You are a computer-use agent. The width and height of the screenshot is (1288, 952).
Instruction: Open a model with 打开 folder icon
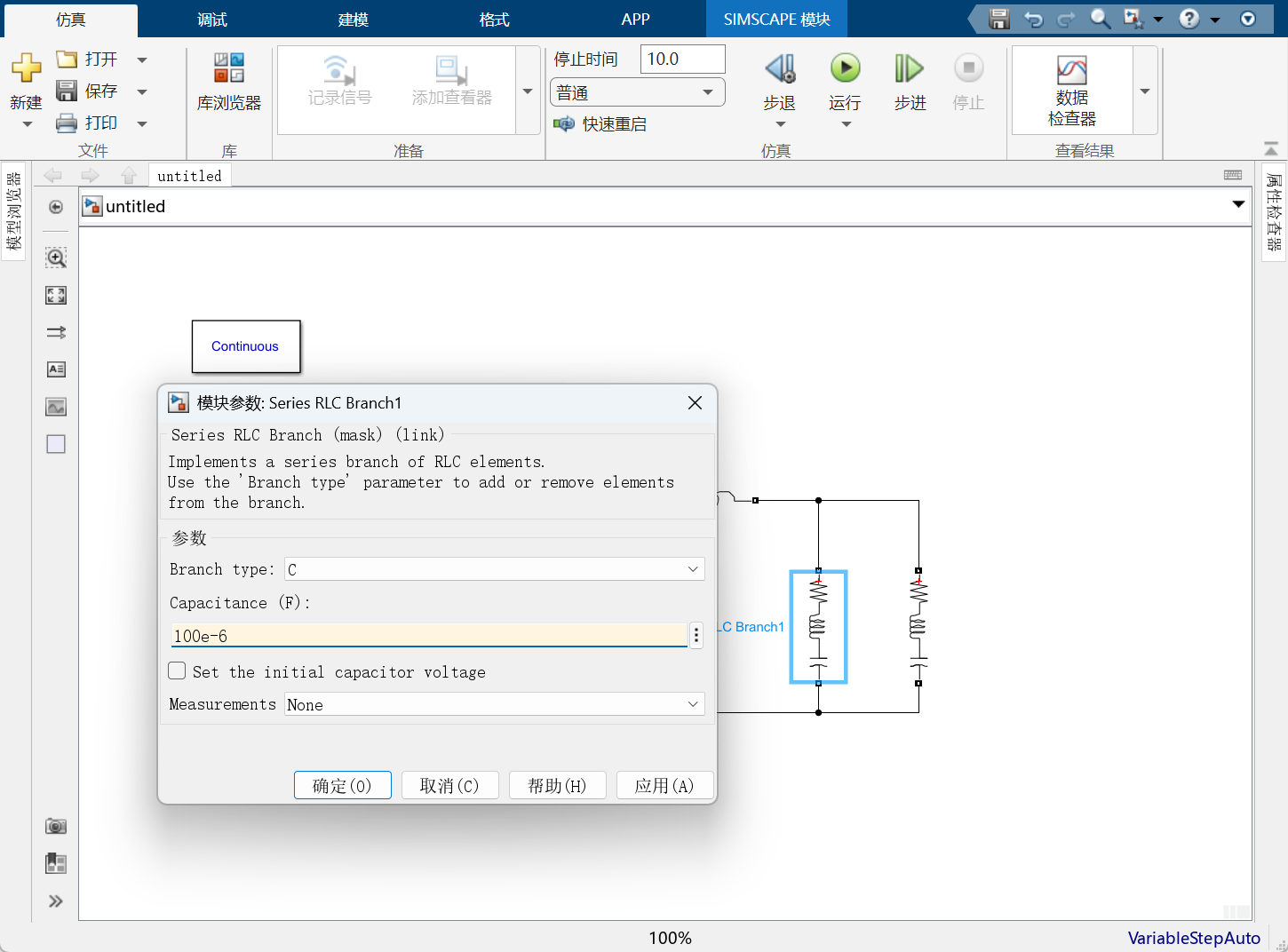pos(67,59)
